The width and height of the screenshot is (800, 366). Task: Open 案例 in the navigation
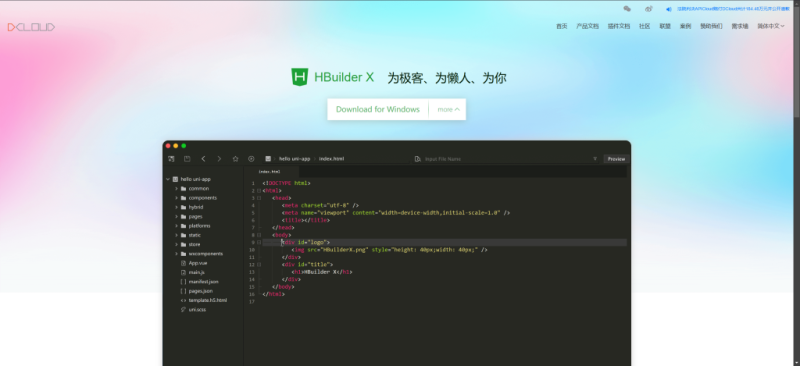click(685, 26)
